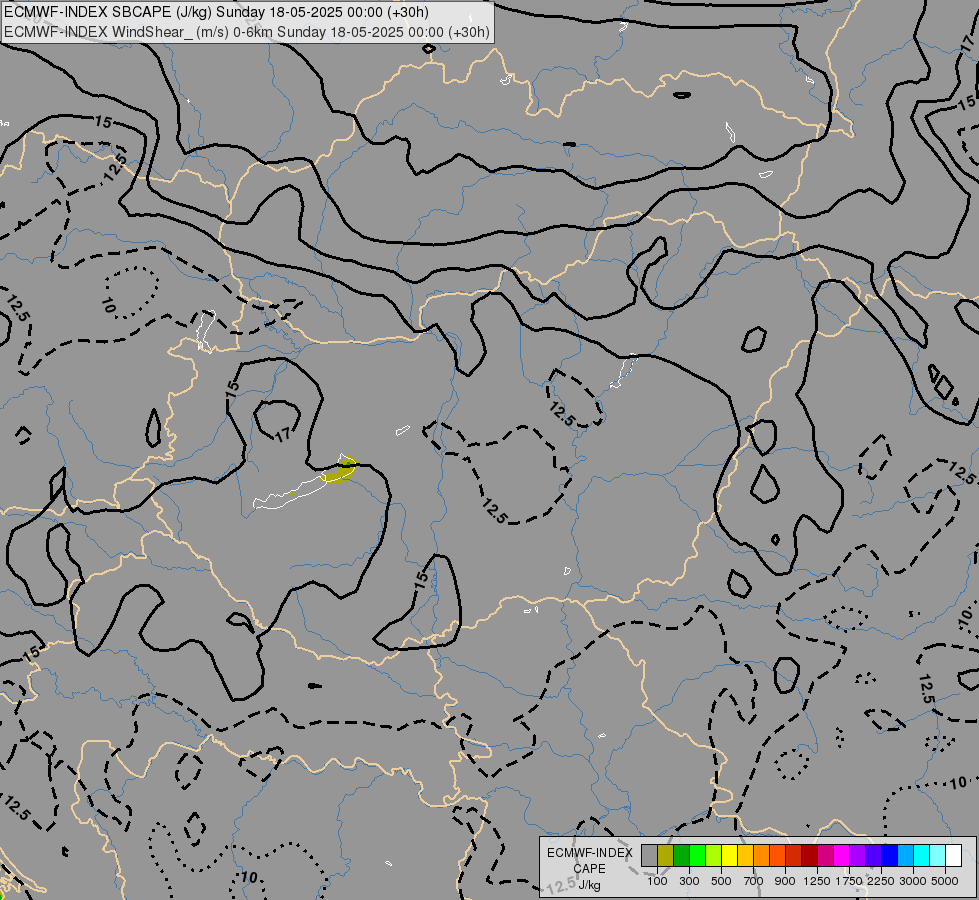
Task: Click the bright green legend swatch
Action: 697,856
